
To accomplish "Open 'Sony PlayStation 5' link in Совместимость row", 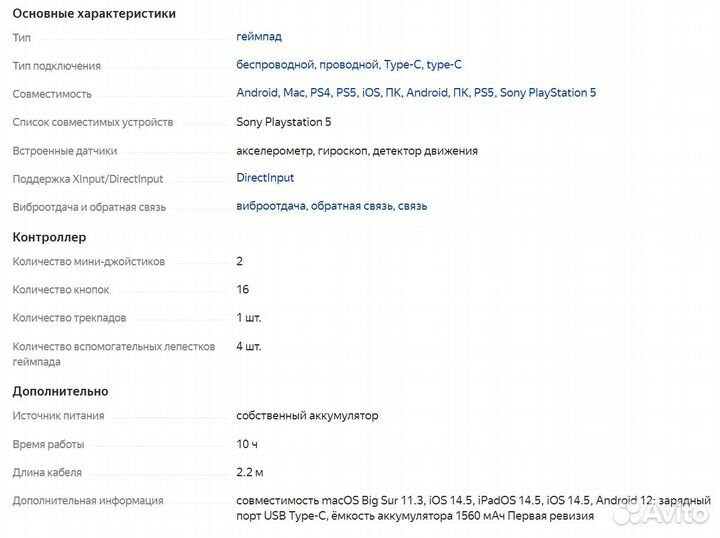I will pos(547,93).
